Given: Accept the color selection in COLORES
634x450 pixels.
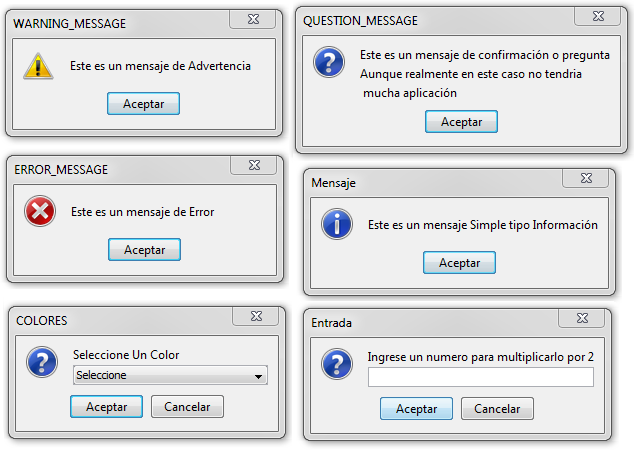Looking at the screenshot, I should point(106,407).
